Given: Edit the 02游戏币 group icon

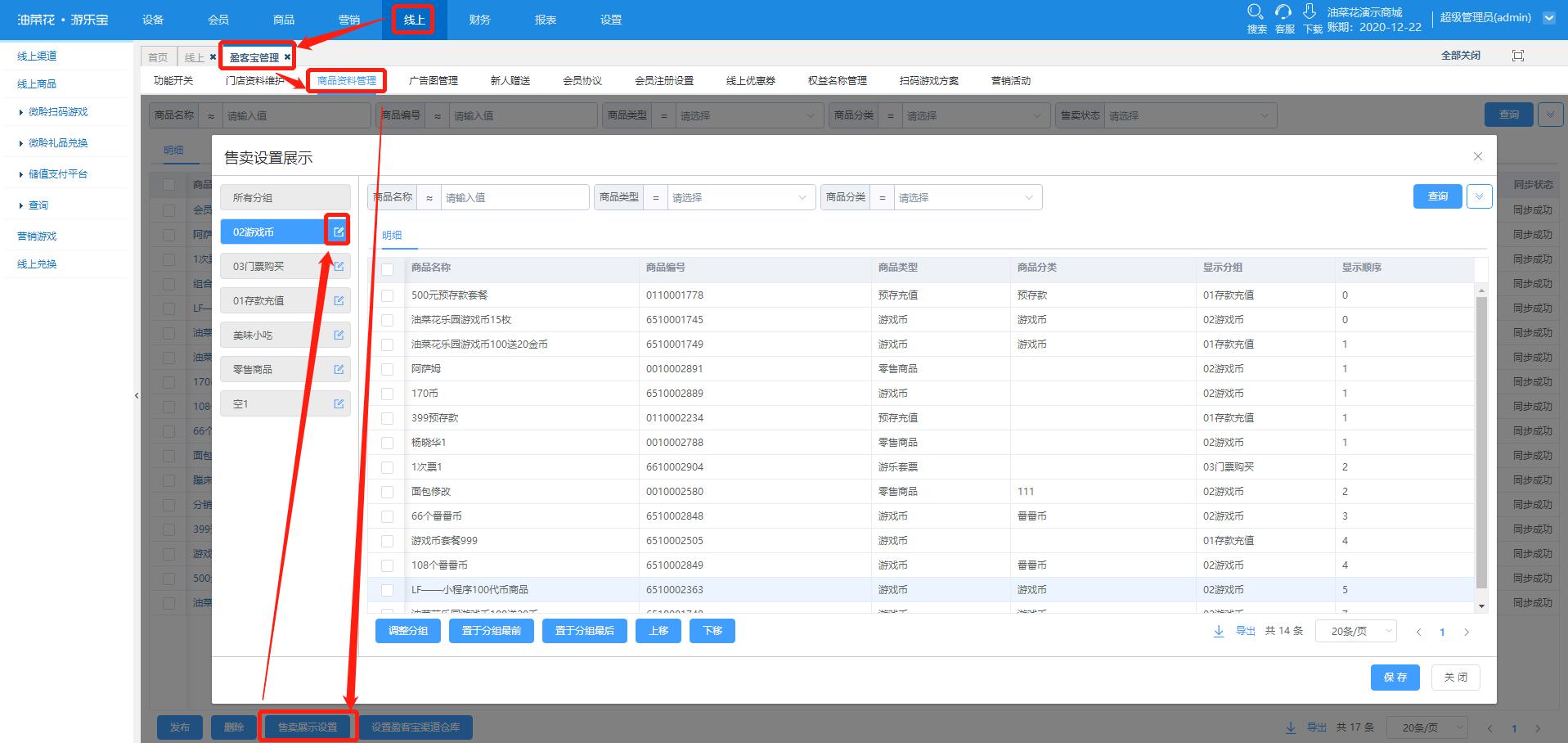Looking at the screenshot, I should pyautogui.click(x=339, y=232).
